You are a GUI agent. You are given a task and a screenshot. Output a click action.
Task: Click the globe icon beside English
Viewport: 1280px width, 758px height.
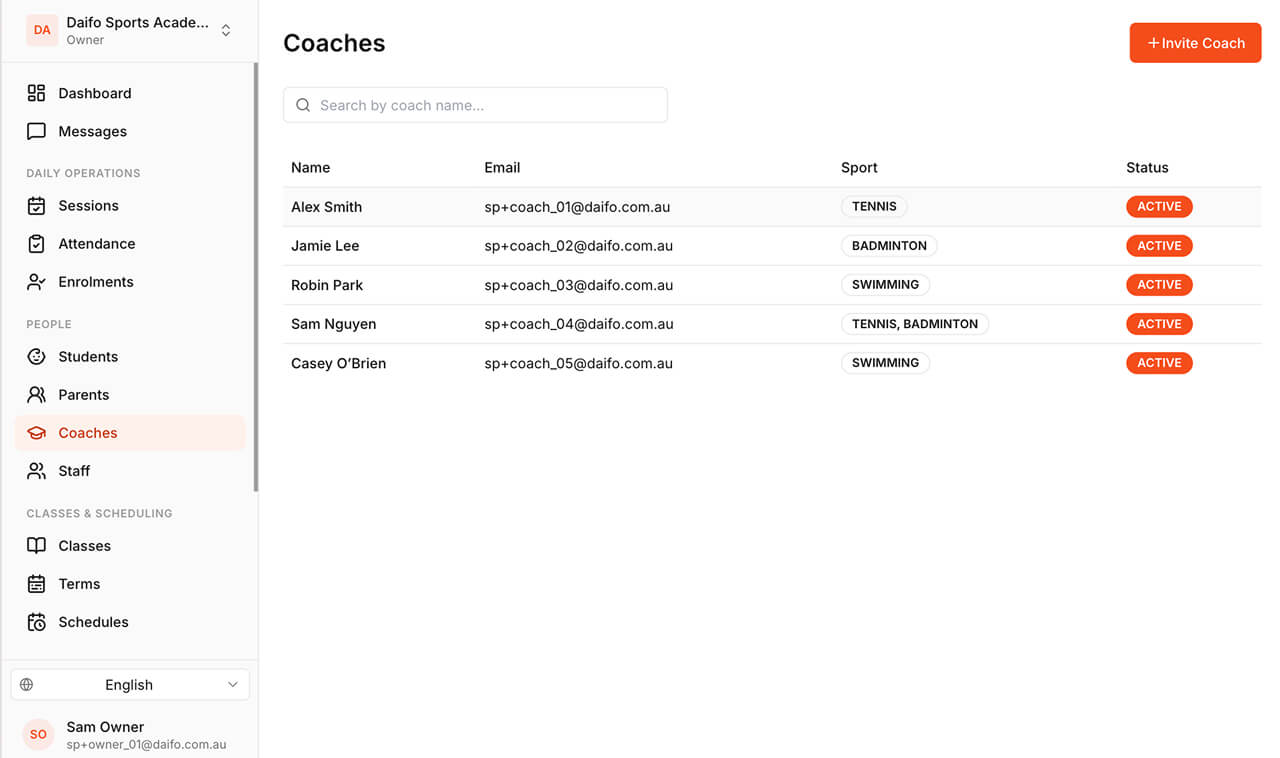pos(27,685)
